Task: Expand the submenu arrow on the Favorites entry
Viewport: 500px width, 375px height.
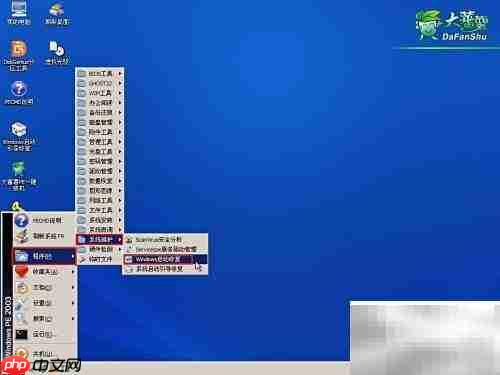Action: (72, 272)
